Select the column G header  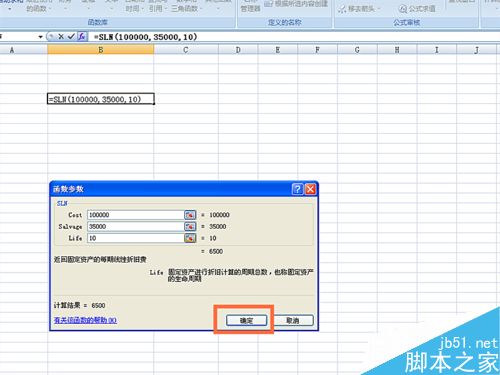point(357,50)
